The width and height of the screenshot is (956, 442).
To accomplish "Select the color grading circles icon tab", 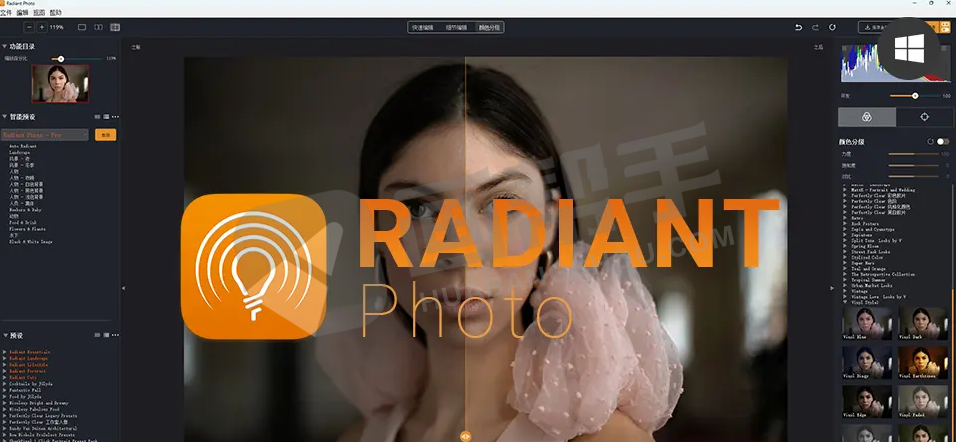I will pos(867,117).
